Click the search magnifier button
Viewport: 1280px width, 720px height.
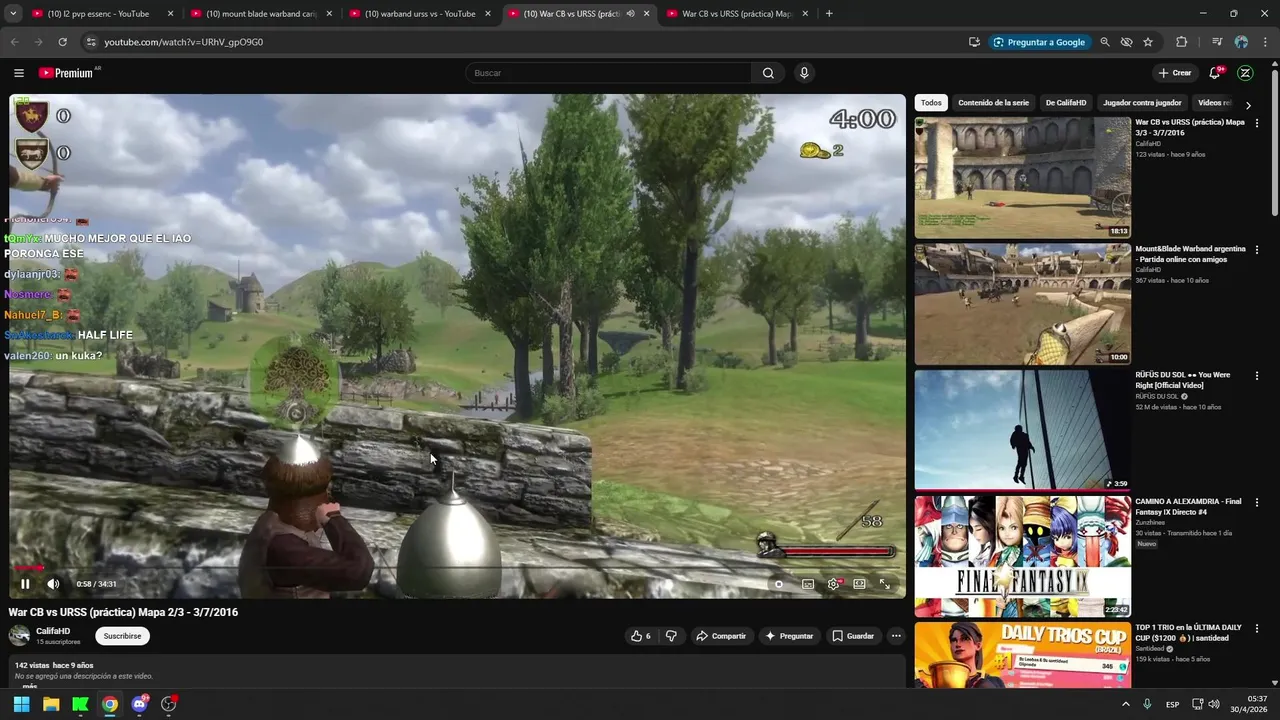768,73
